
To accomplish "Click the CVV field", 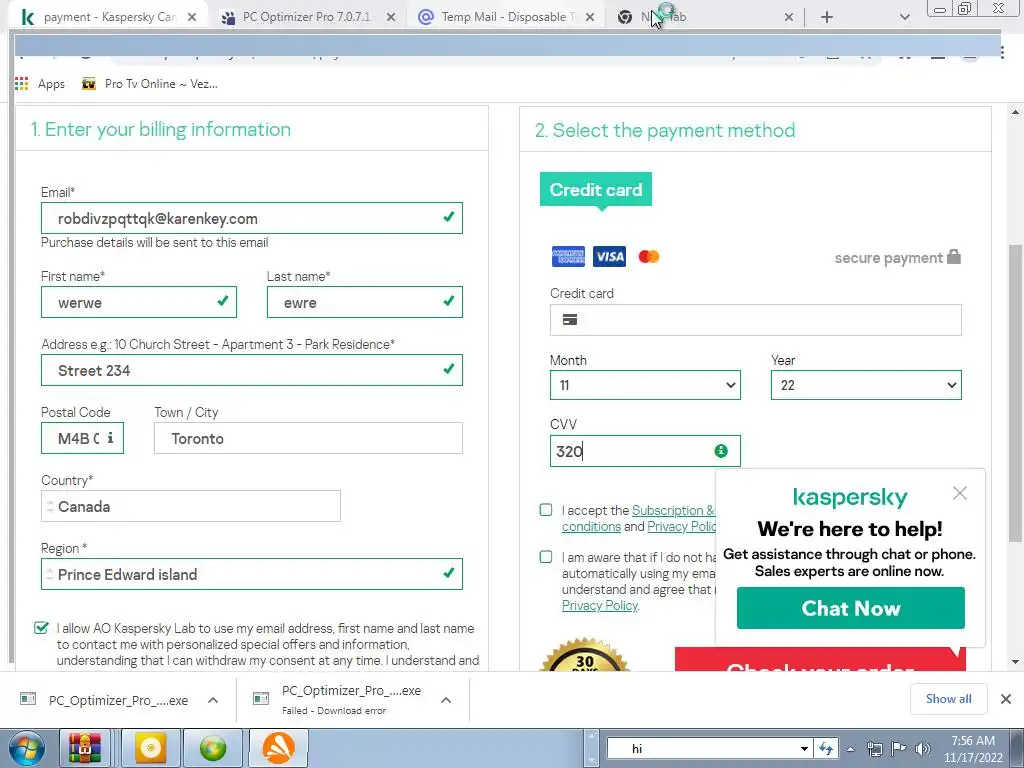I will (x=645, y=451).
